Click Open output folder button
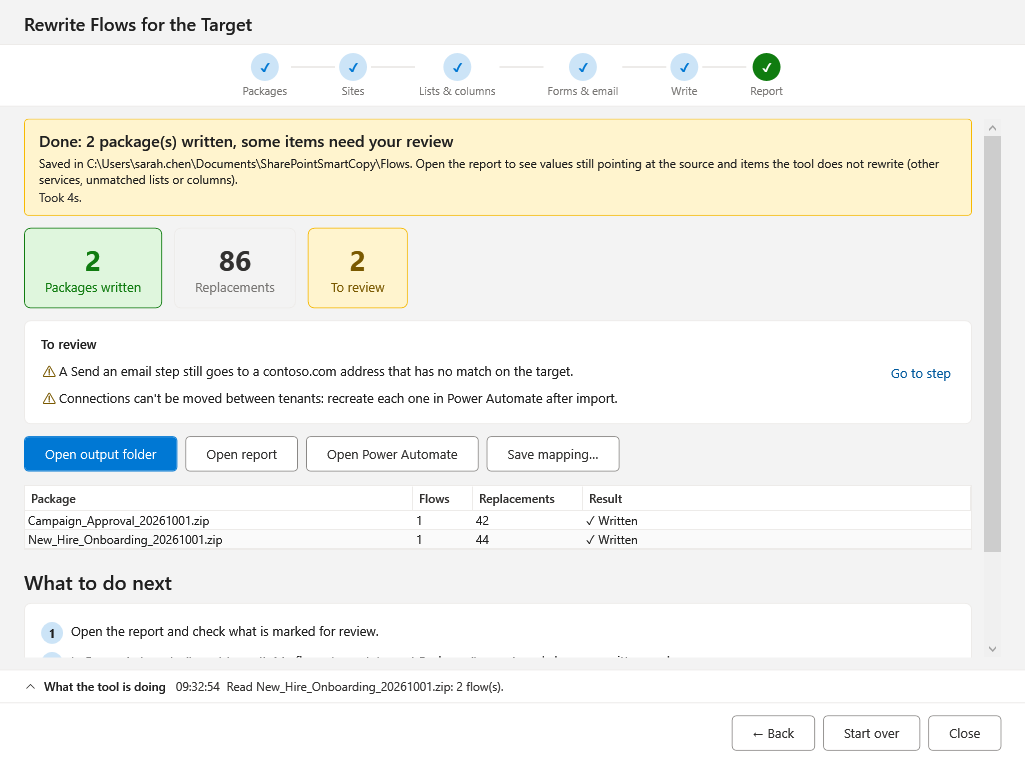The width and height of the screenshot is (1025, 762). (101, 454)
